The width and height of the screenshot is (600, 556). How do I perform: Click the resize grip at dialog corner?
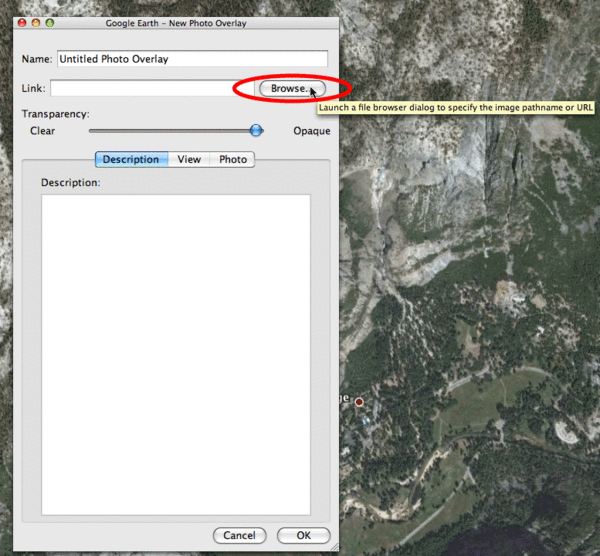[334, 547]
